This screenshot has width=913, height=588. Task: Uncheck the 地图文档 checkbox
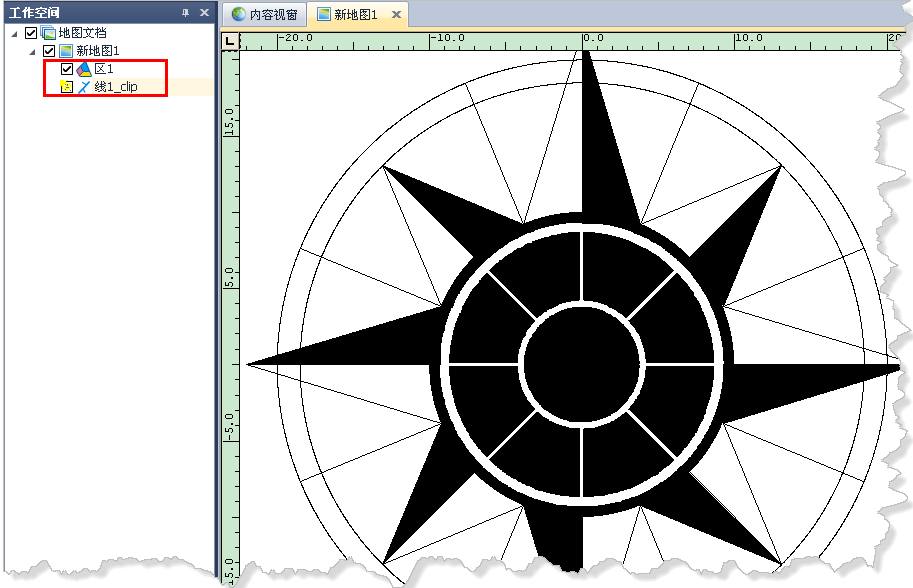31,33
